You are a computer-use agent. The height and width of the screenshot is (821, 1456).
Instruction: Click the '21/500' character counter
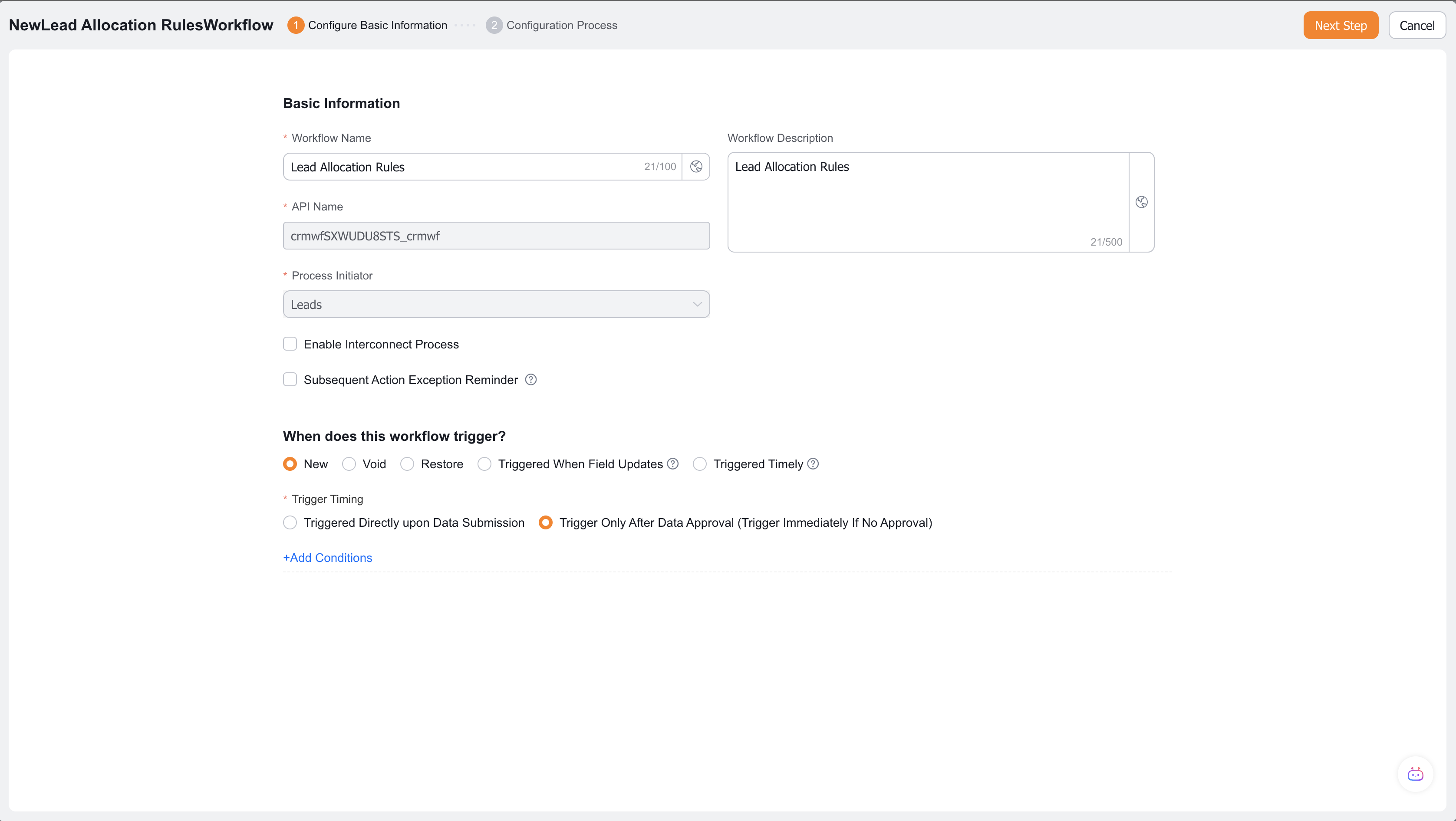pos(1106,242)
